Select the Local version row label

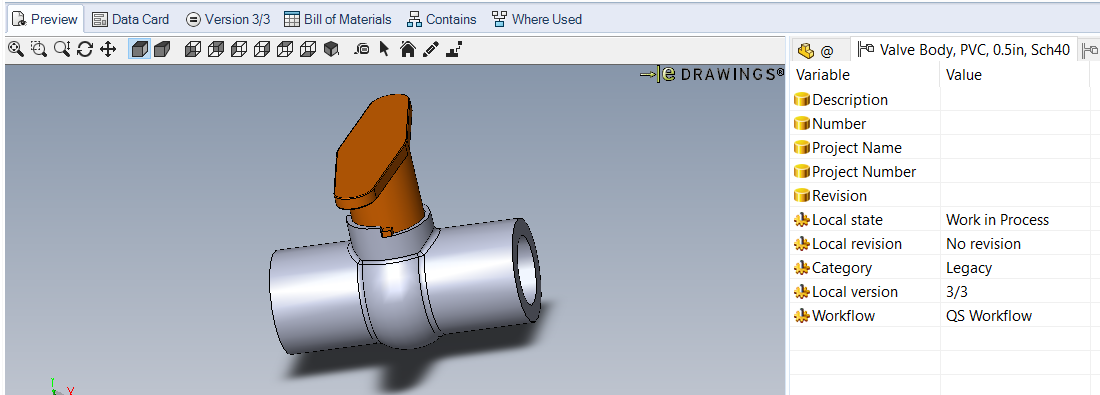pos(854,291)
